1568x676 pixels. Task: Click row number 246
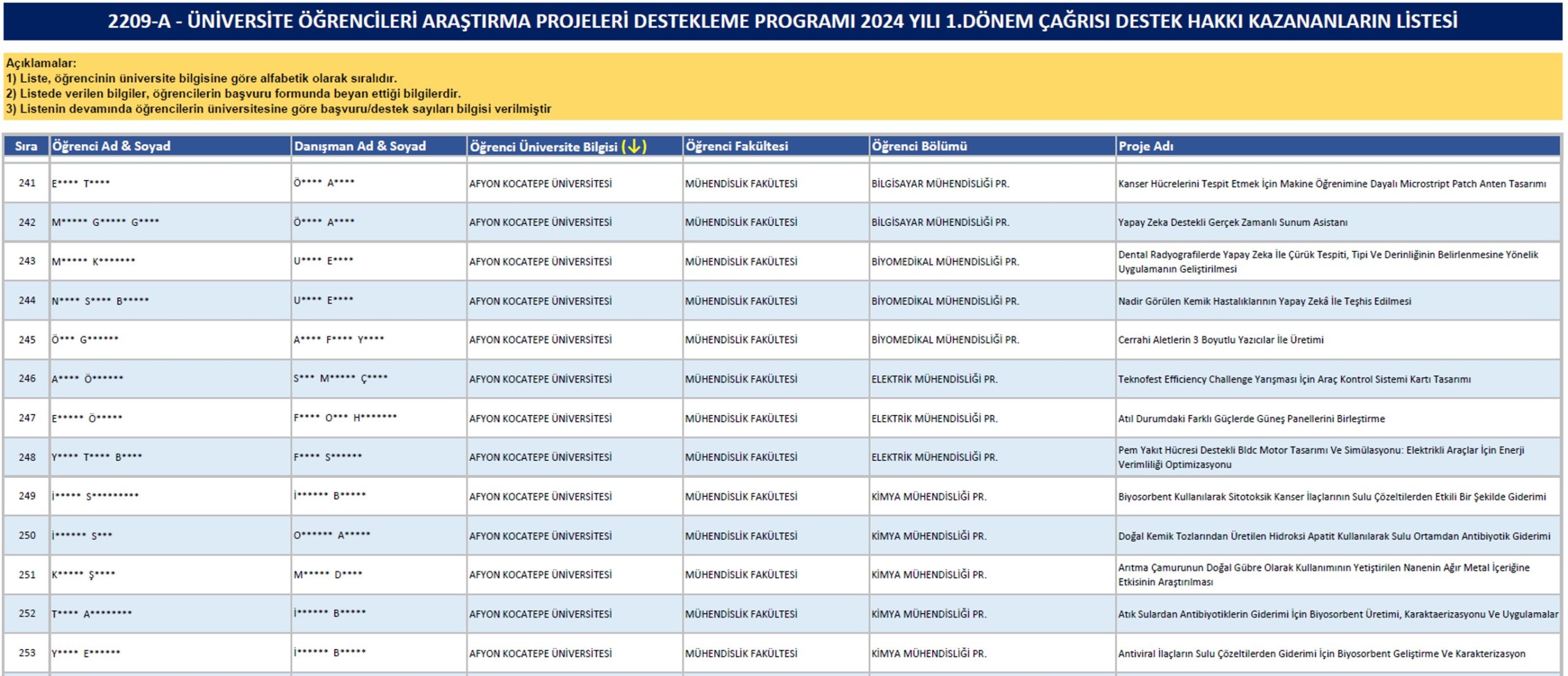(x=27, y=378)
